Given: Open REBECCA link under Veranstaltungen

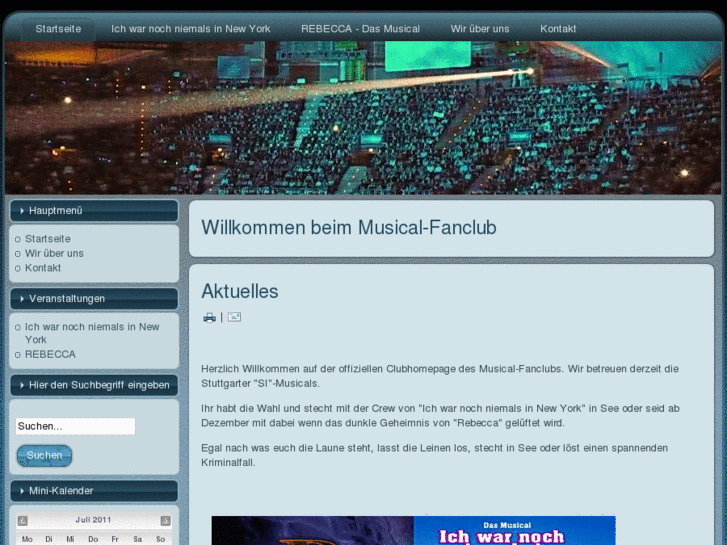Looking at the screenshot, I should click(50, 354).
